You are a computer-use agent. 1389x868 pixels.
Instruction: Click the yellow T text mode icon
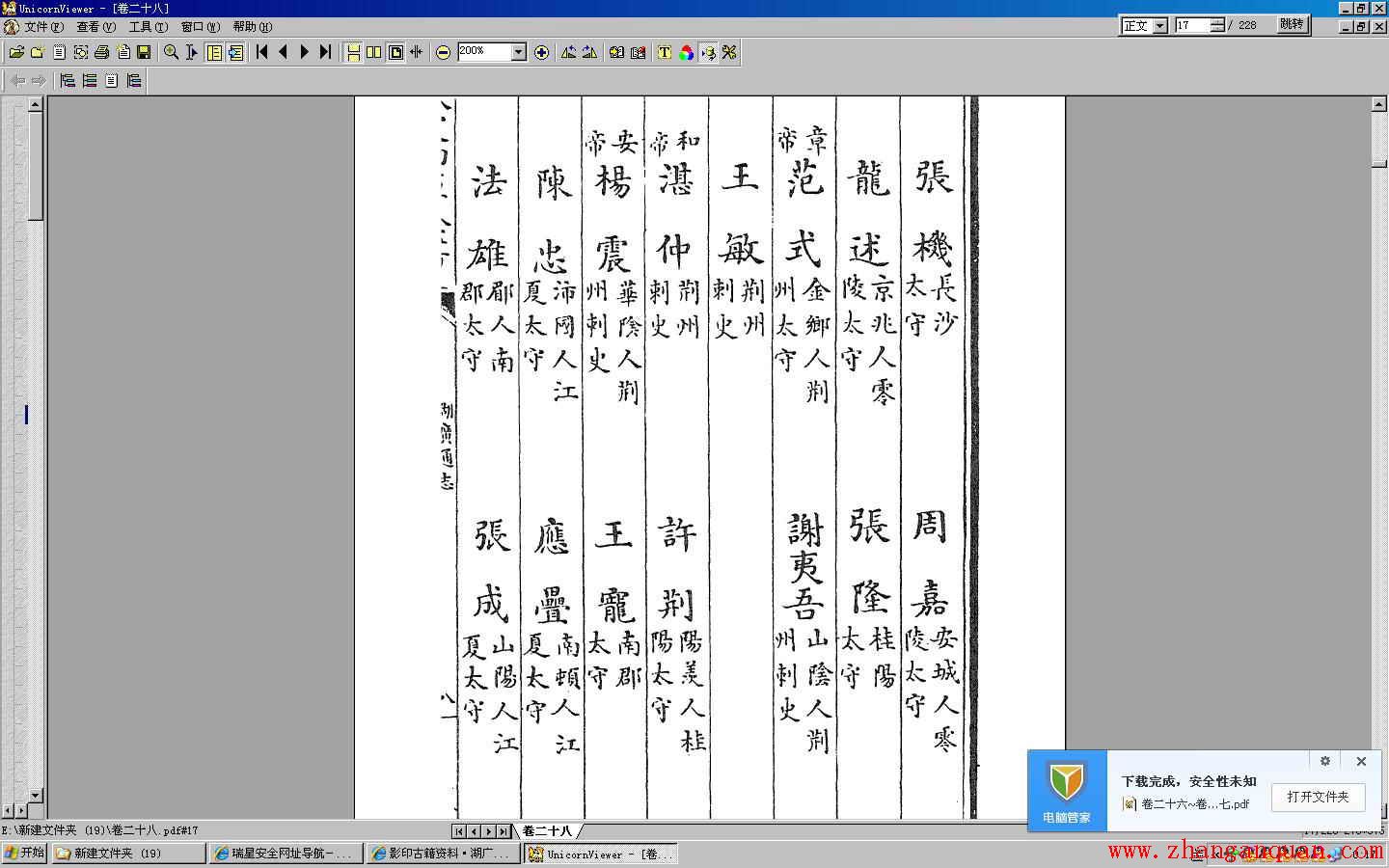(x=665, y=52)
